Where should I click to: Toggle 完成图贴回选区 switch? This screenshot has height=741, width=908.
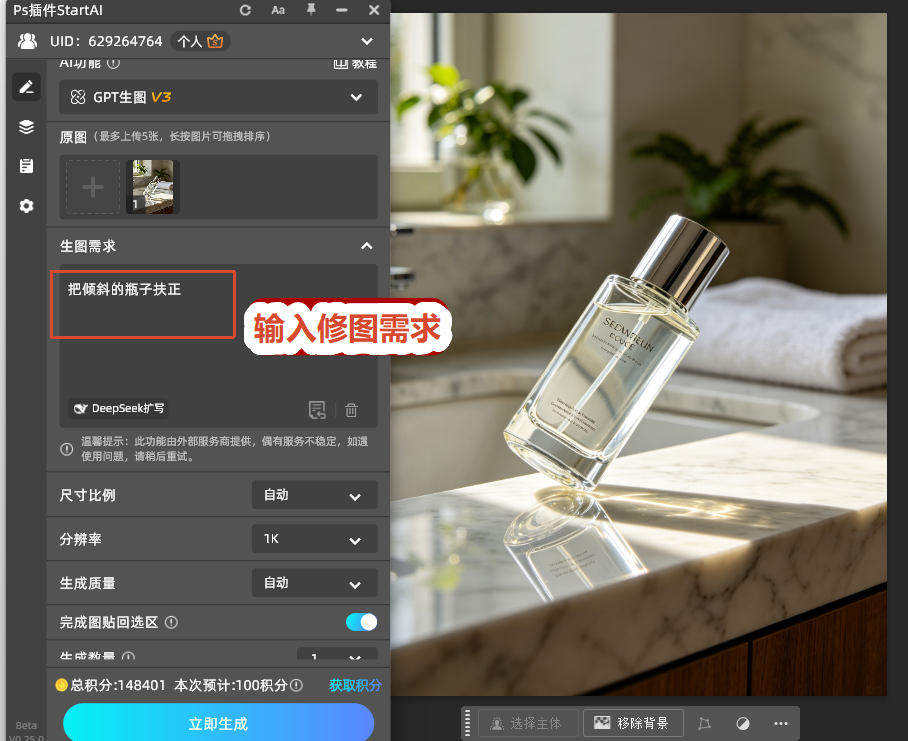pos(361,622)
